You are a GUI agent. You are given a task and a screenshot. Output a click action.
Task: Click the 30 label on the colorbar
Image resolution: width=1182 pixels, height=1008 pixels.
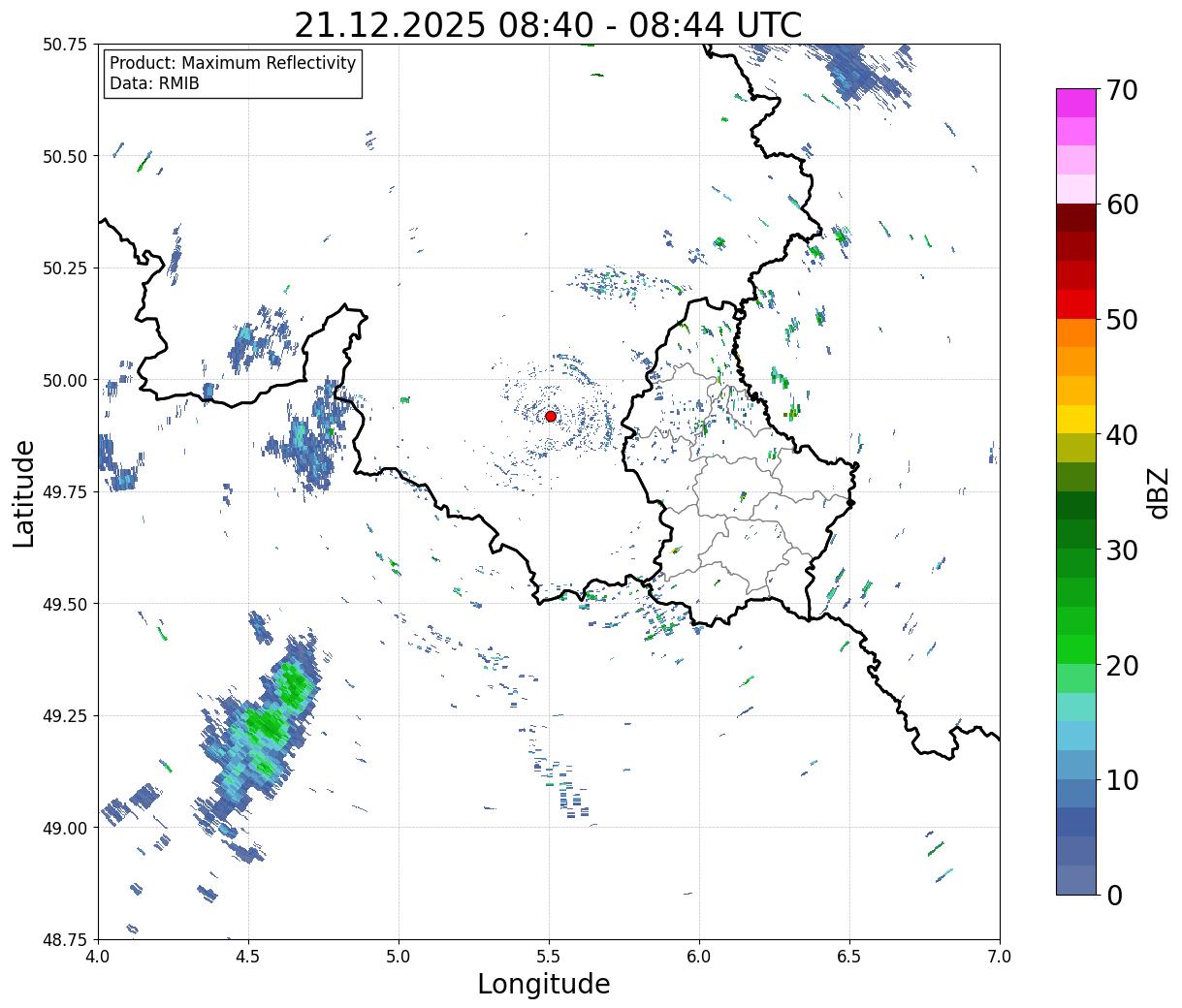pyautogui.click(x=1121, y=551)
